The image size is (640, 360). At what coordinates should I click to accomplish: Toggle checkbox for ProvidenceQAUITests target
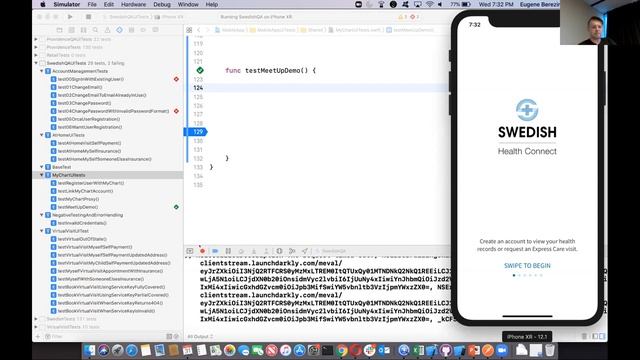[42, 39]
